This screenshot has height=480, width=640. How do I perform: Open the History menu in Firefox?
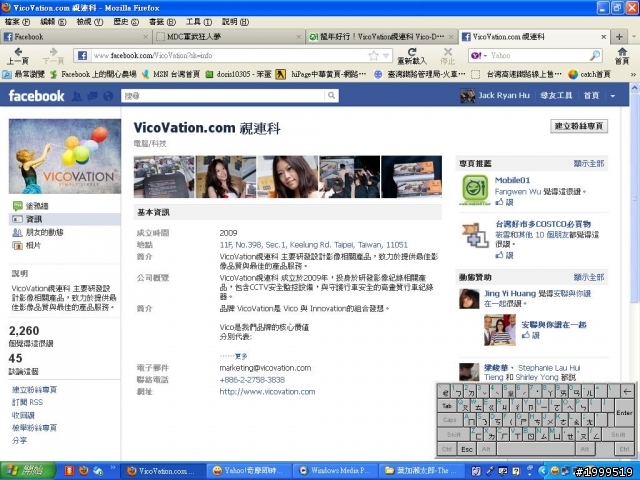point(126,22)
